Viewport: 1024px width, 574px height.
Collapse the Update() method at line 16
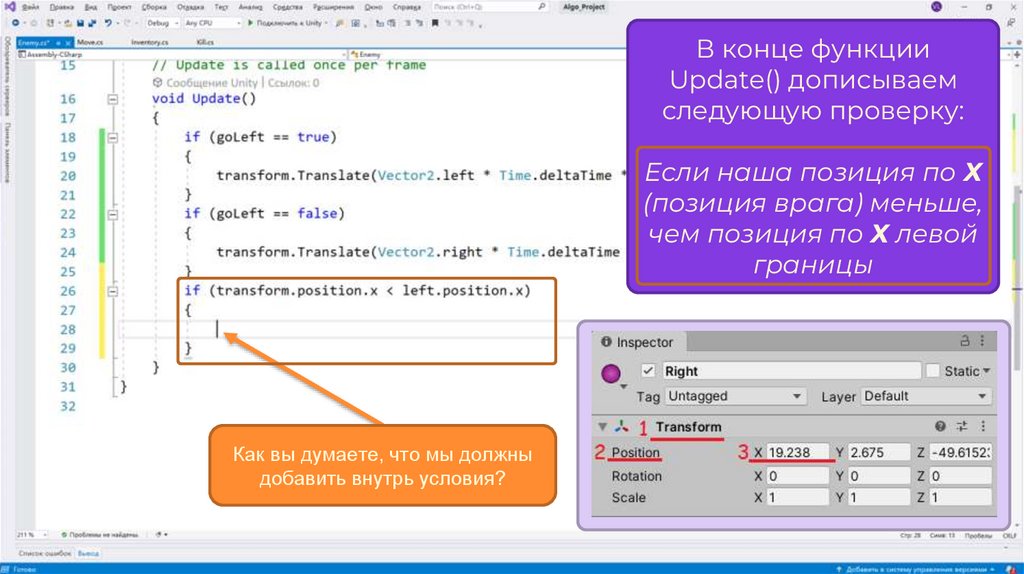112,99
